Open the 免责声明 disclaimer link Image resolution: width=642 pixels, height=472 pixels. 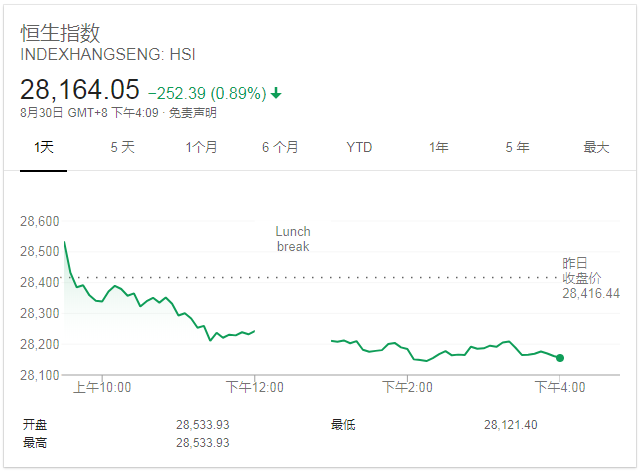192,113
